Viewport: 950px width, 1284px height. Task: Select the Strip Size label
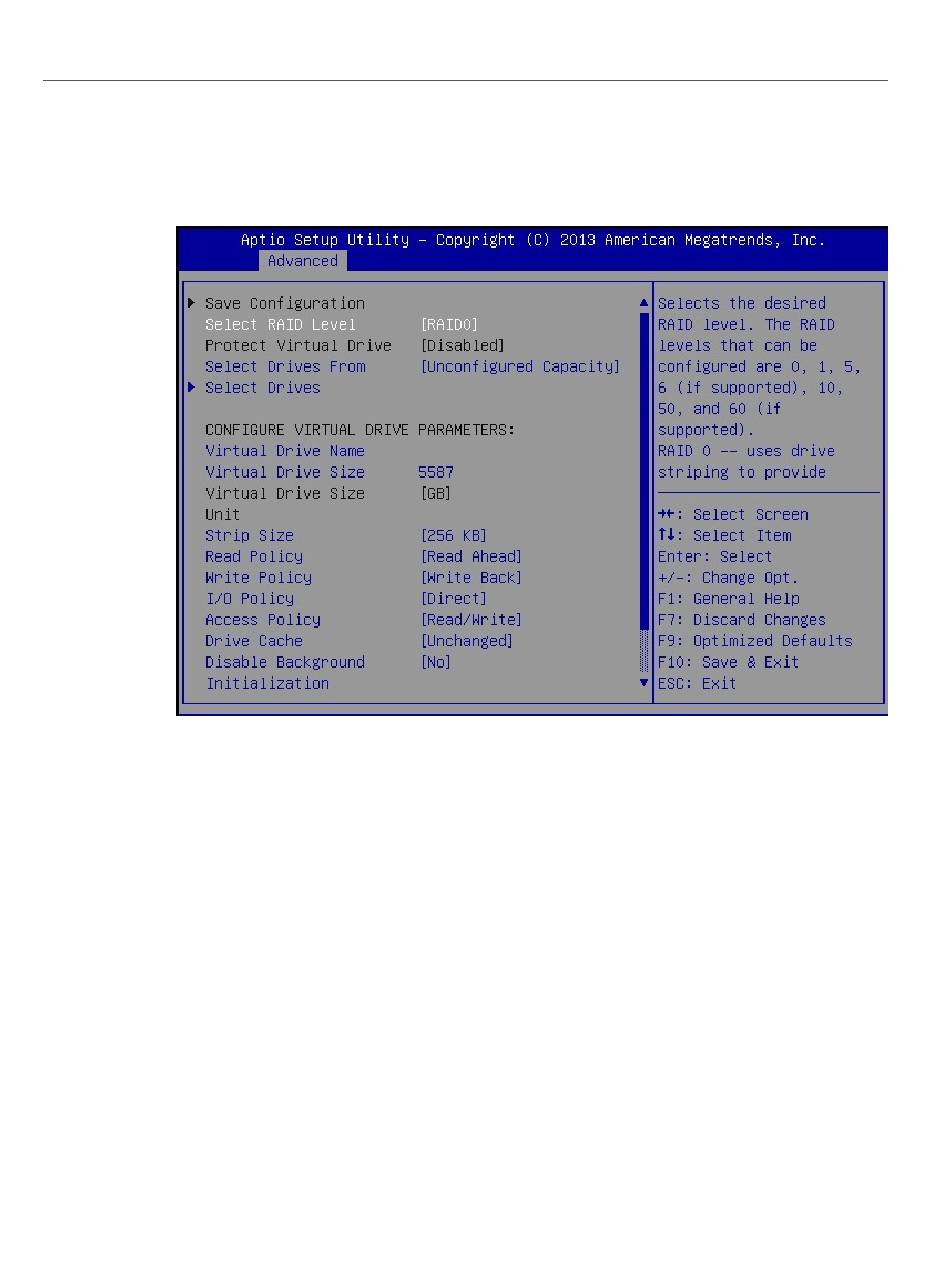249,535
